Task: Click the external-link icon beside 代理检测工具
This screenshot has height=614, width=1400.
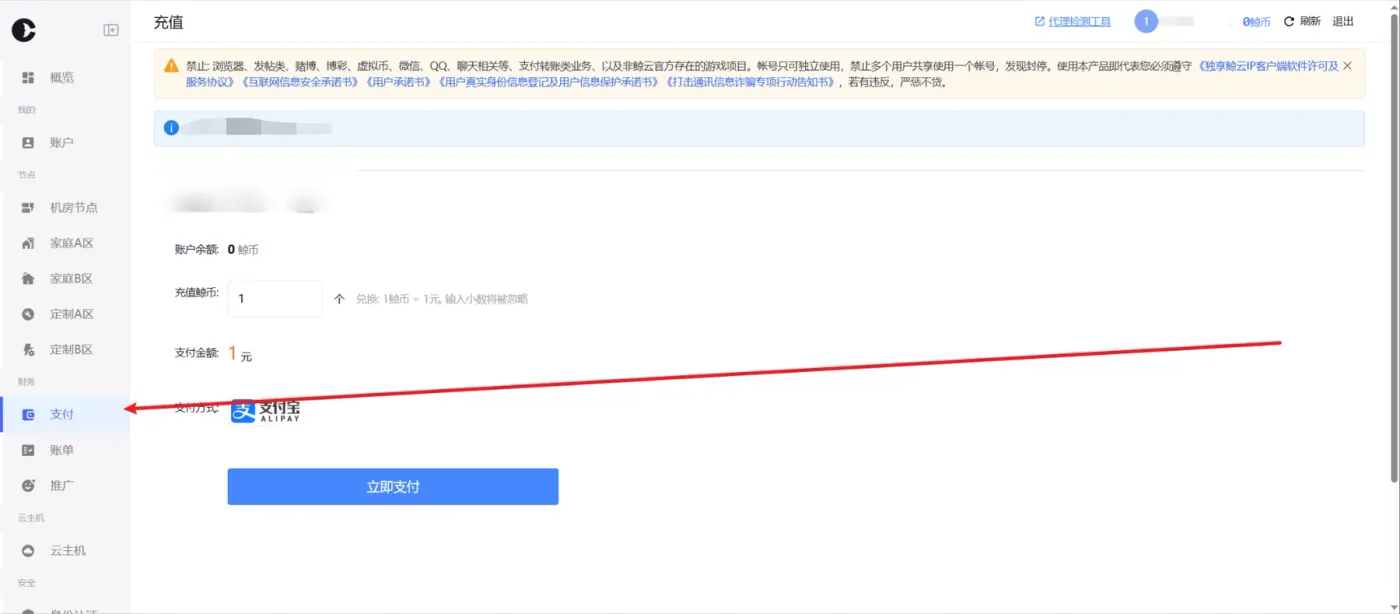Action: [1040, 22]
